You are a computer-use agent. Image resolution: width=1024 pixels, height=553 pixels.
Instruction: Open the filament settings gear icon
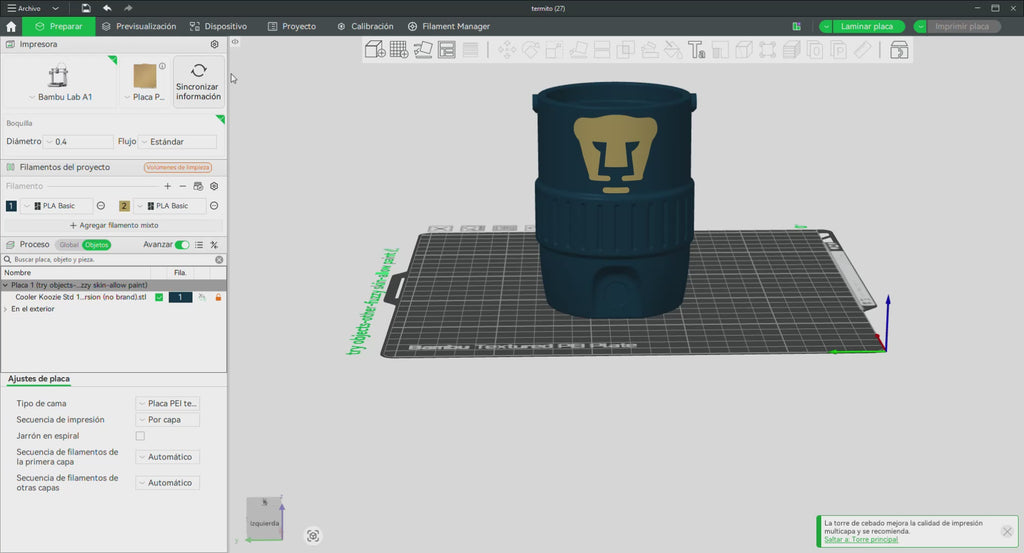pyautogui.click(x=214, y=186)
